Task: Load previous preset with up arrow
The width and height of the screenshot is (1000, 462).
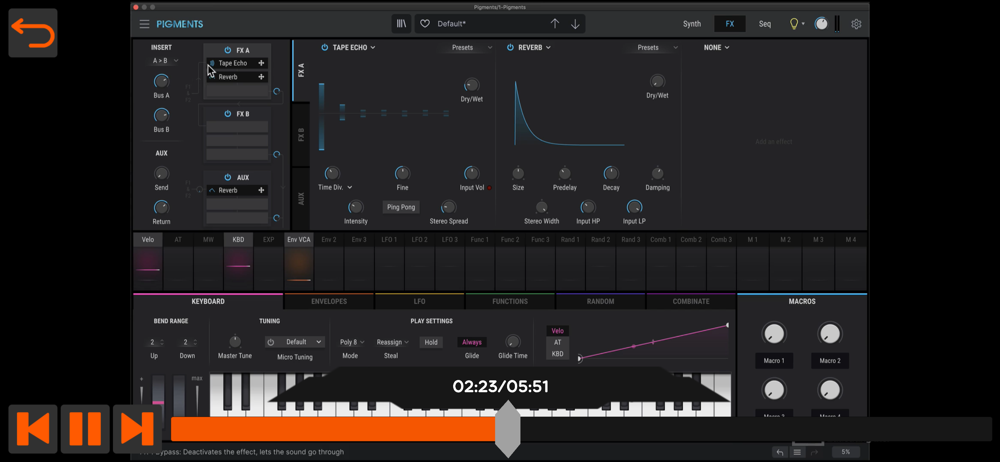Action: coord(555,24)
